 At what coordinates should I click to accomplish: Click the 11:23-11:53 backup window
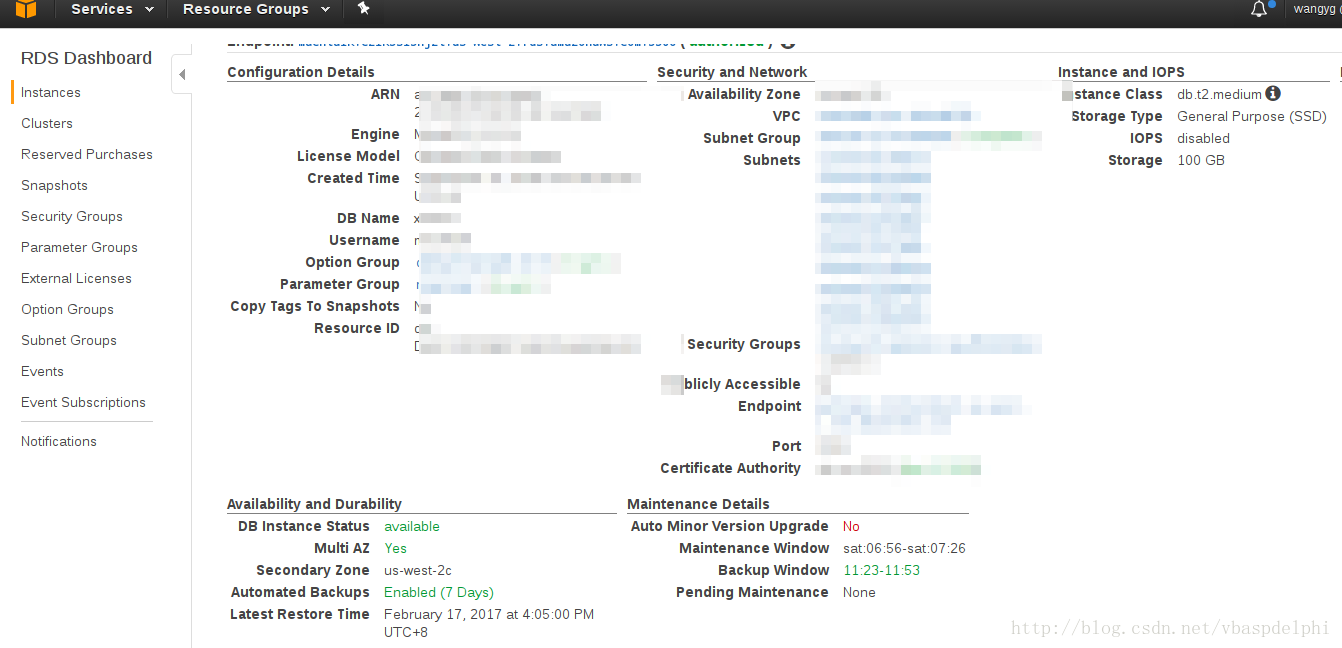tap(881, 570)
